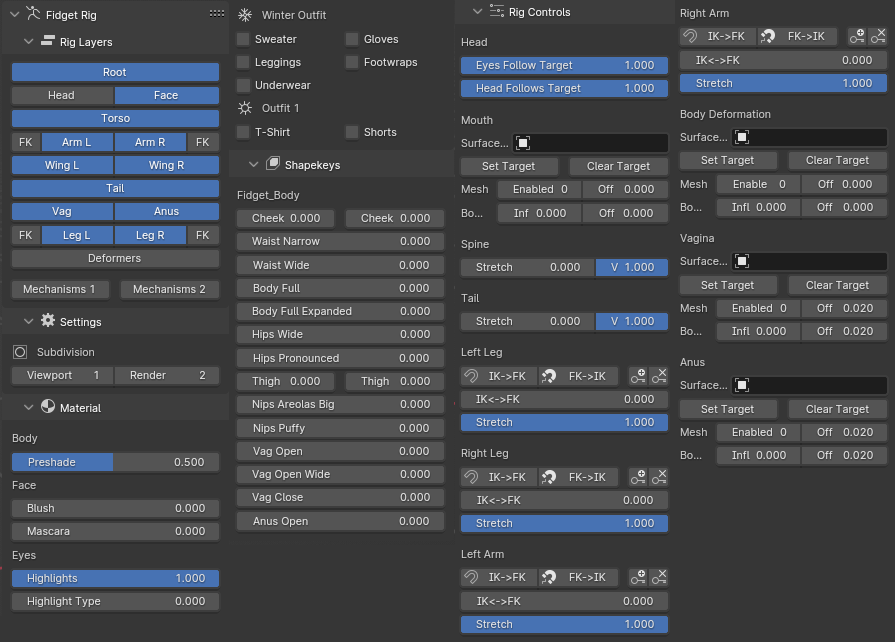Click the Viewport subdivision field
The width and height of the screenshot is (895, 642).
[62, 375]
